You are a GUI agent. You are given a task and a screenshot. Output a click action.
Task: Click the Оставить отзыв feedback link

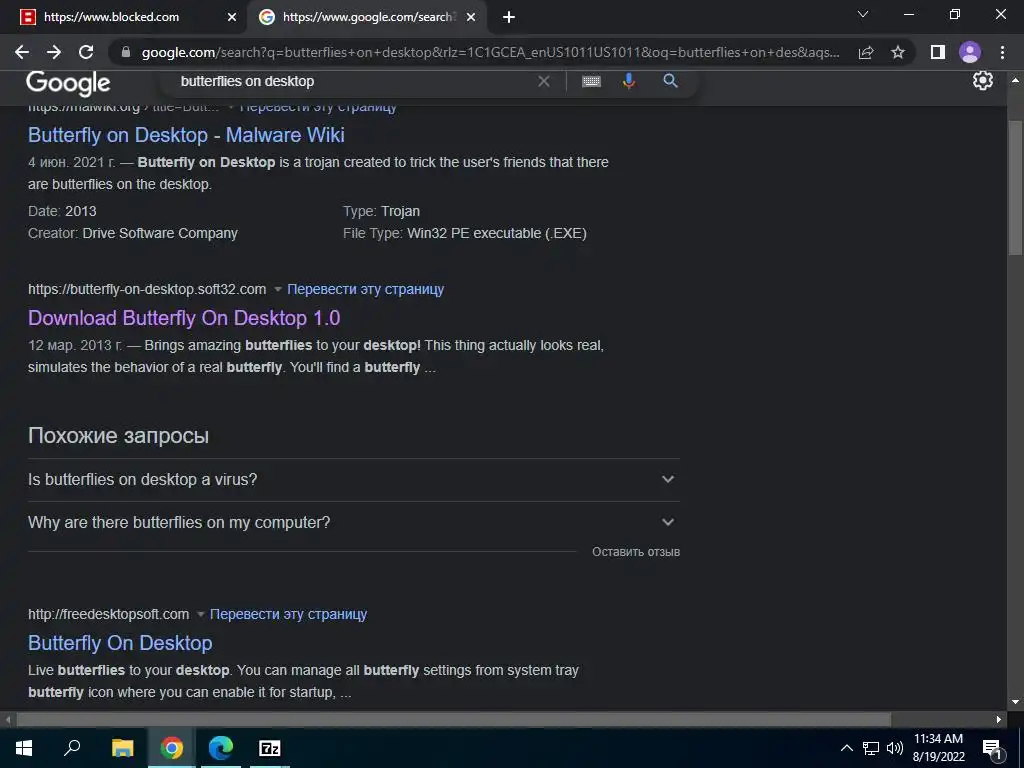pos(635,552)
